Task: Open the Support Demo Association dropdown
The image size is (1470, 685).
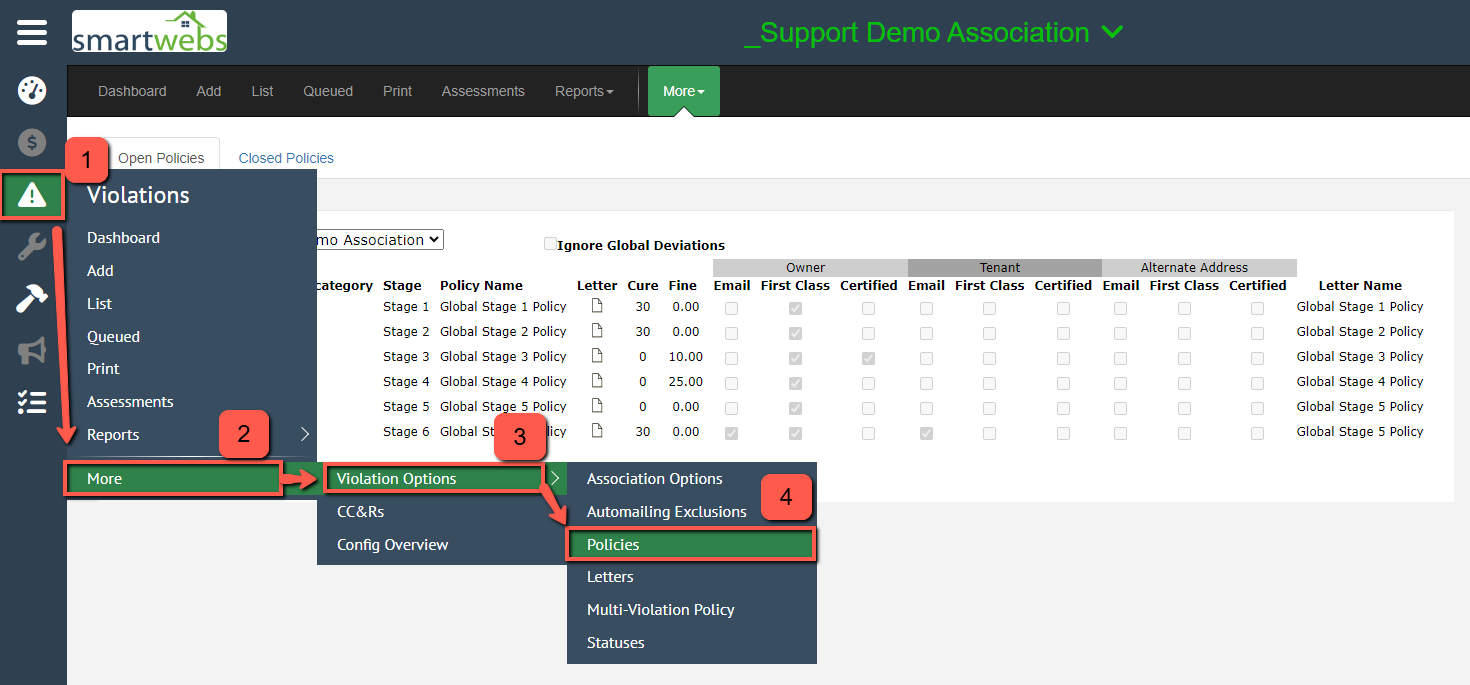Action: pyautogui.click(x=934, y=32)
